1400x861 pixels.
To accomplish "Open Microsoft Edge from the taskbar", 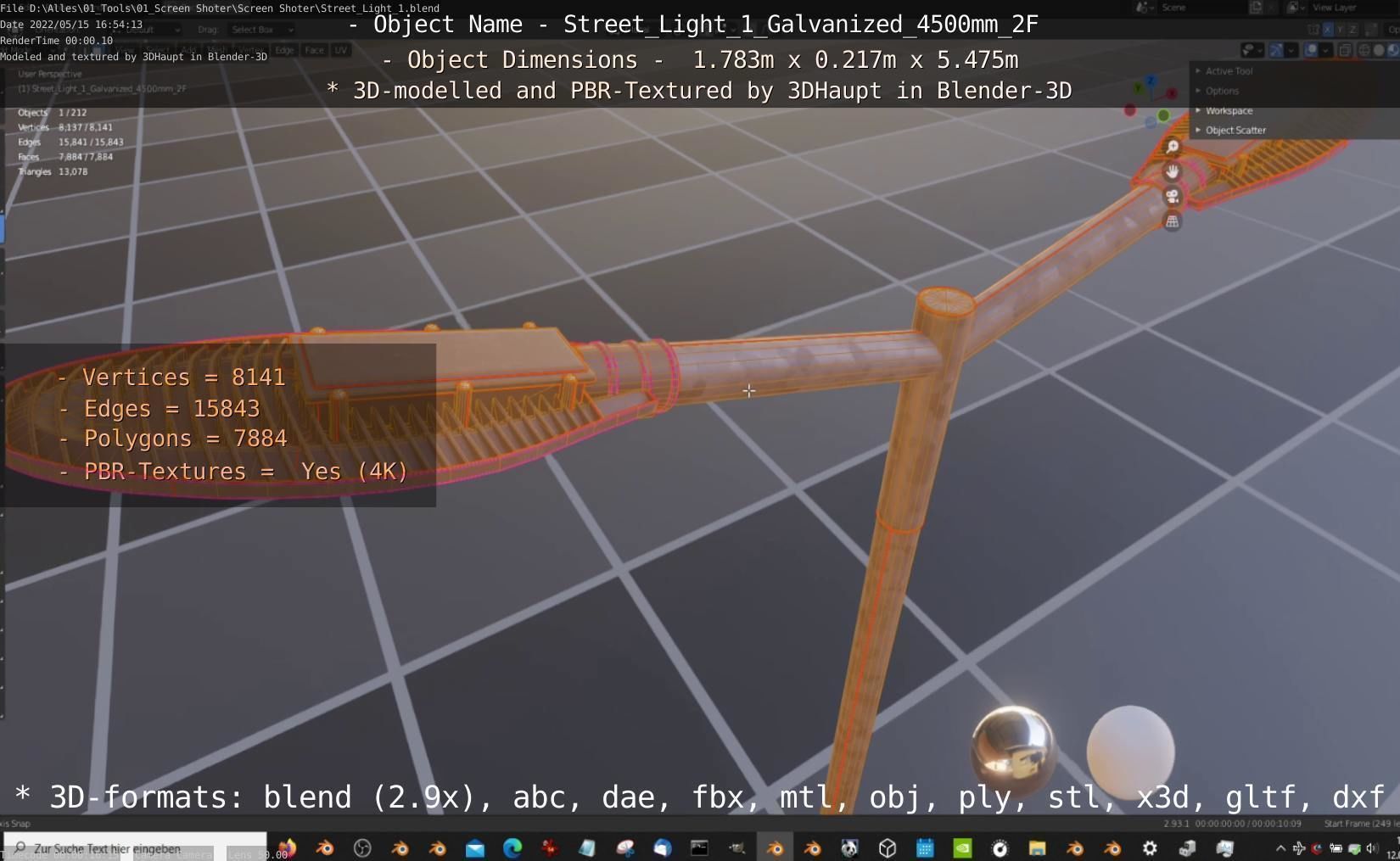I will click(x=512, y=847).
